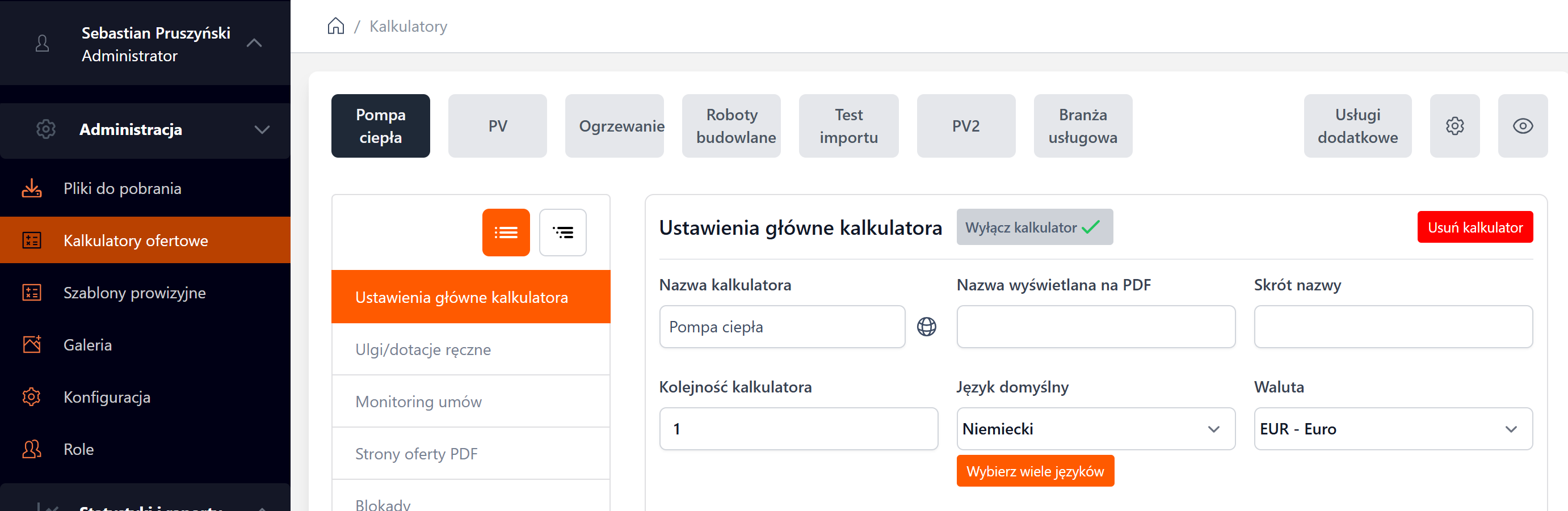Click globe translation icon beside calculator name
Viewport: 1568px width, 511px height.
pos(926,327)
